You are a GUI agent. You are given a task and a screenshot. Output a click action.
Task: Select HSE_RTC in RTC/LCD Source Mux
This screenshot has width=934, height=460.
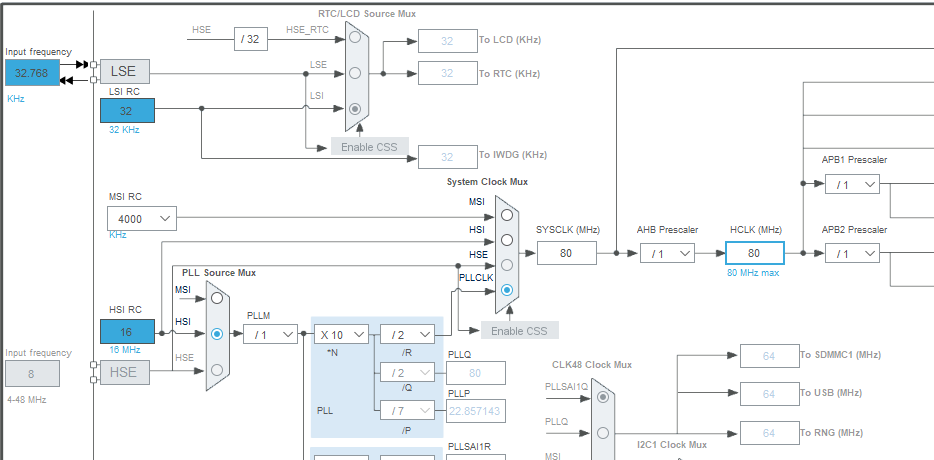pos(355,37)
